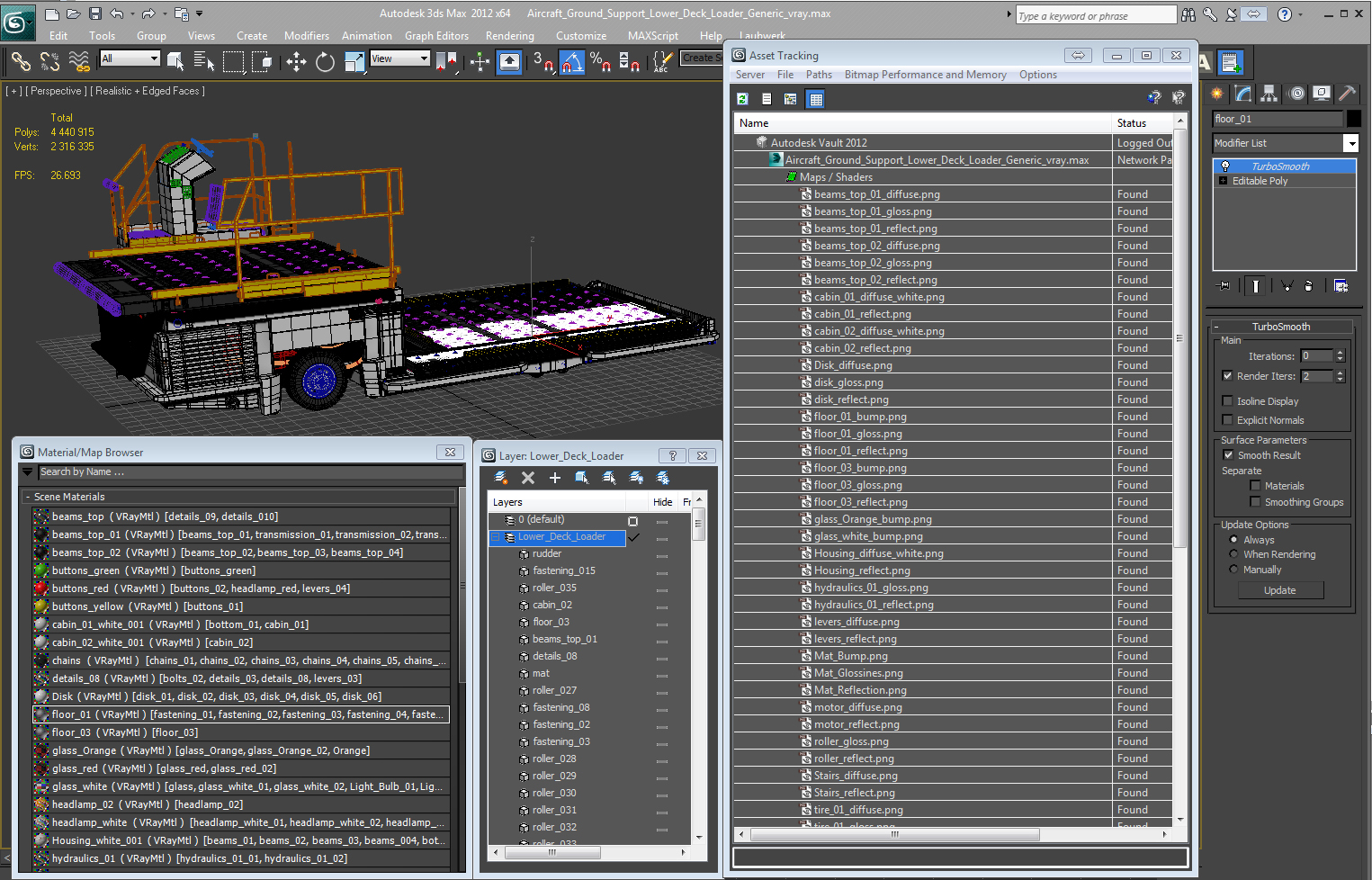1372x880 pixels.
Task: Click Add Selected Objects plus icon
Action: point(554,478)
